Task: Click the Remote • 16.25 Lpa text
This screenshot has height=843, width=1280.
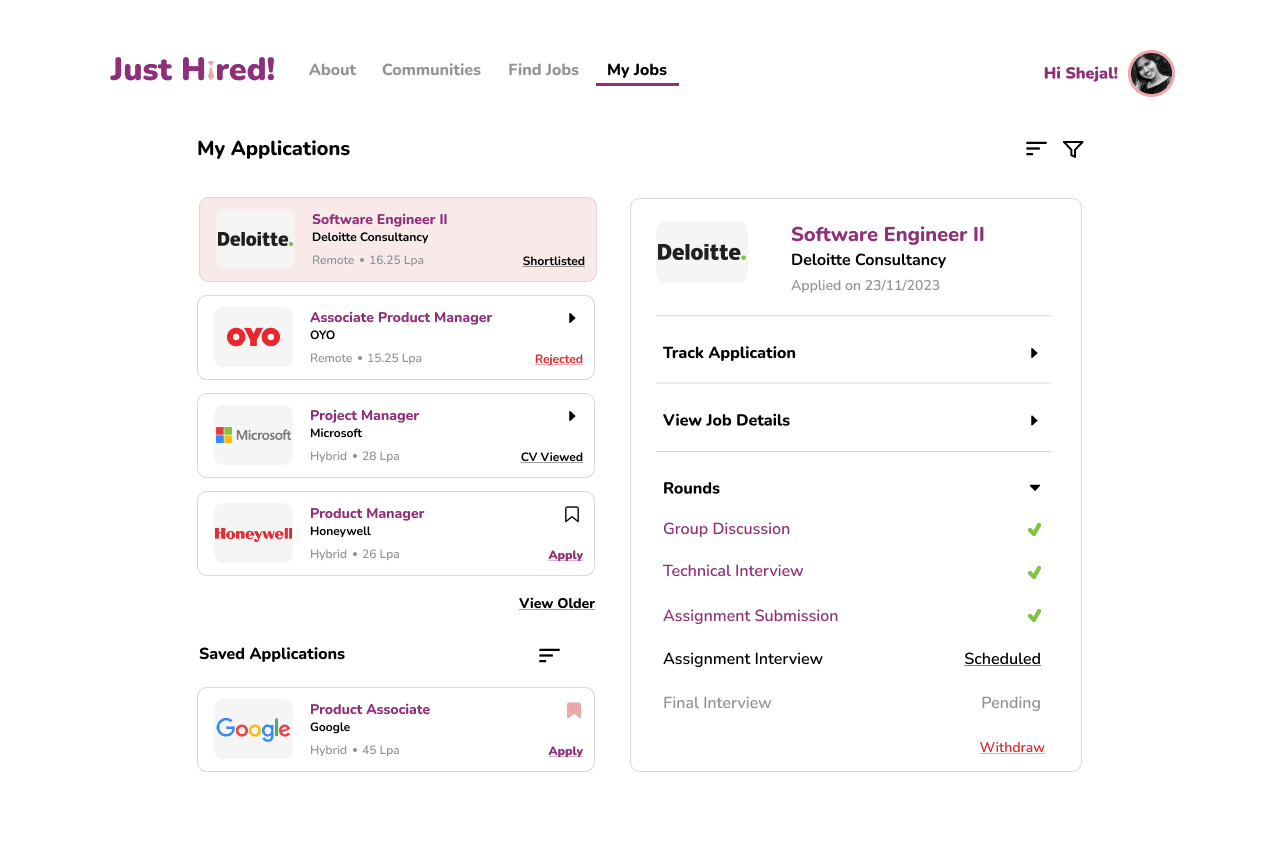Action: tap(368, 260)
